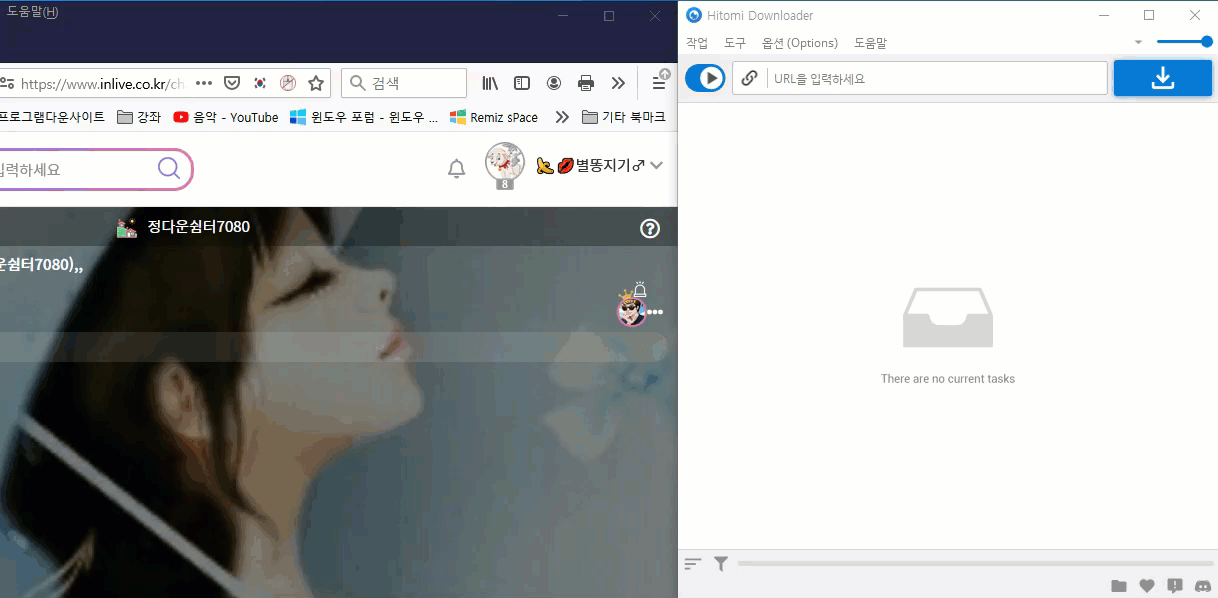Click the URL input field
Viewport: 1218px width, 598px height.
[936, 78]
